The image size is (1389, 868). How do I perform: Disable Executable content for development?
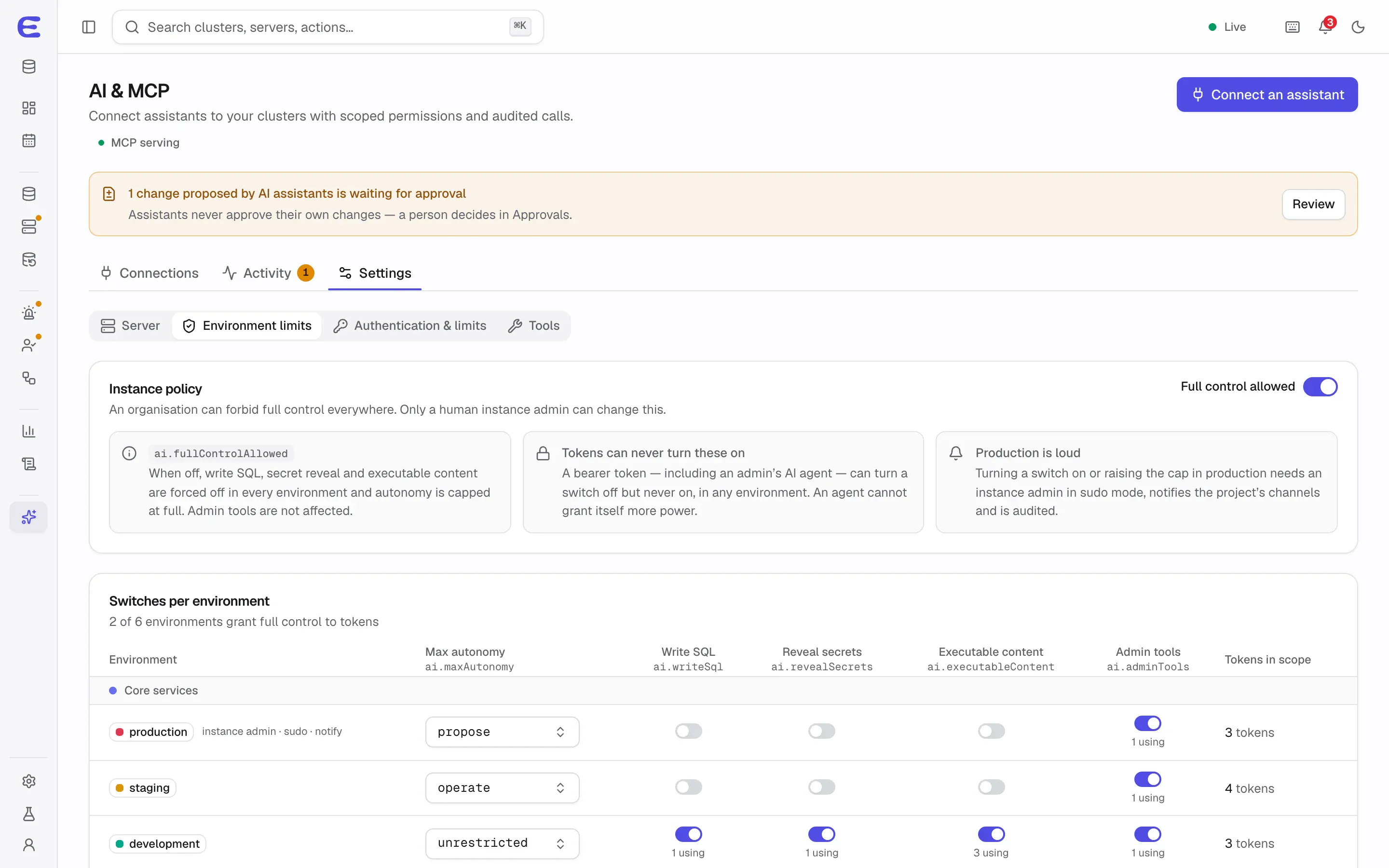pos(991,834)
